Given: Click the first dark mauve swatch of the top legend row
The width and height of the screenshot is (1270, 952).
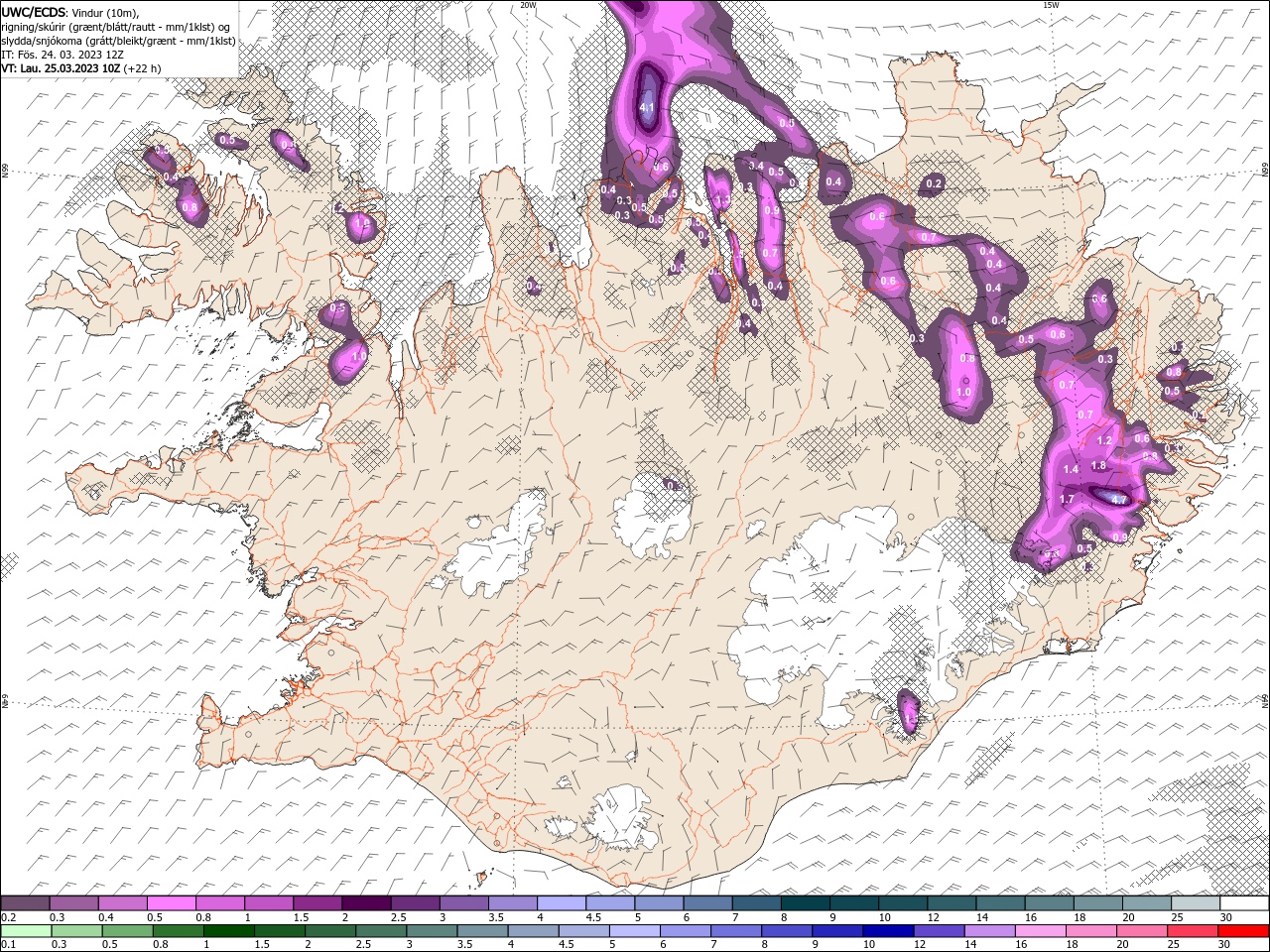Looking at the screenshot, I should coord(25,903).
